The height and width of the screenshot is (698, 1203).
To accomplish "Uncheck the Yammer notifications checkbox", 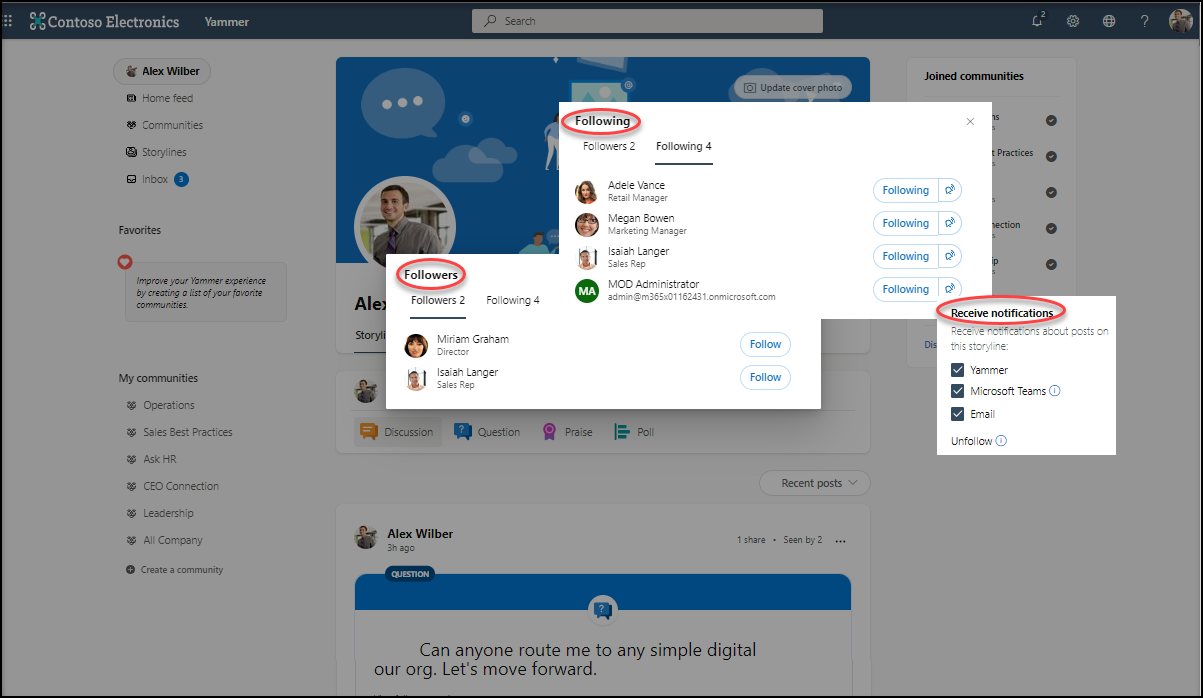I will (958, 370).
